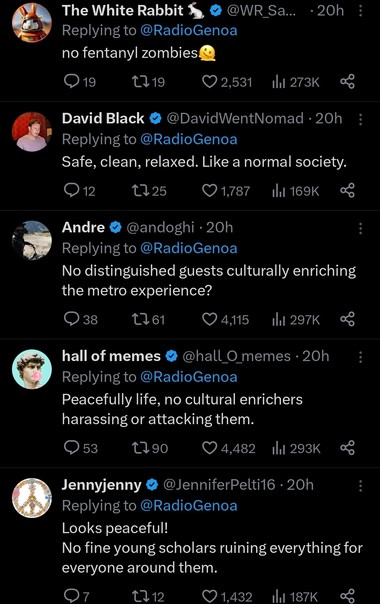Open hall of memes' statue profile picture
Image resolution: width=380 pixels, height=604 pixels.
tap(32, 369)
